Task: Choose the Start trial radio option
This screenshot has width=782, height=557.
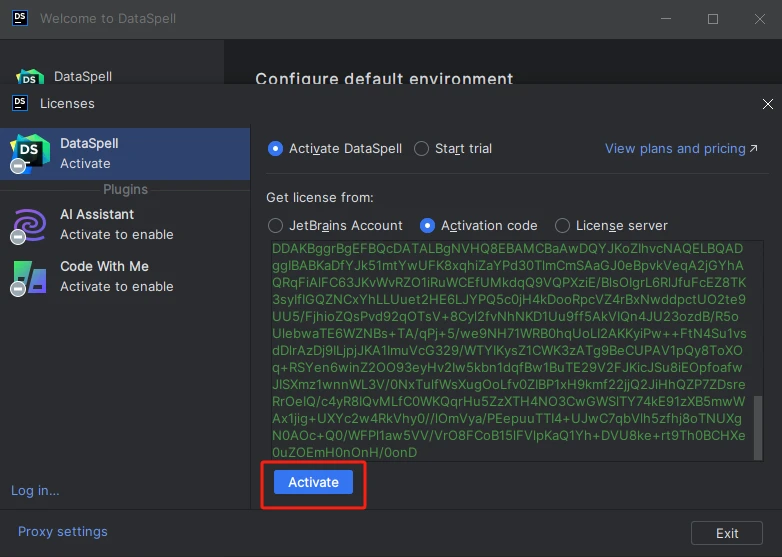Action: [x=422, y=149]
